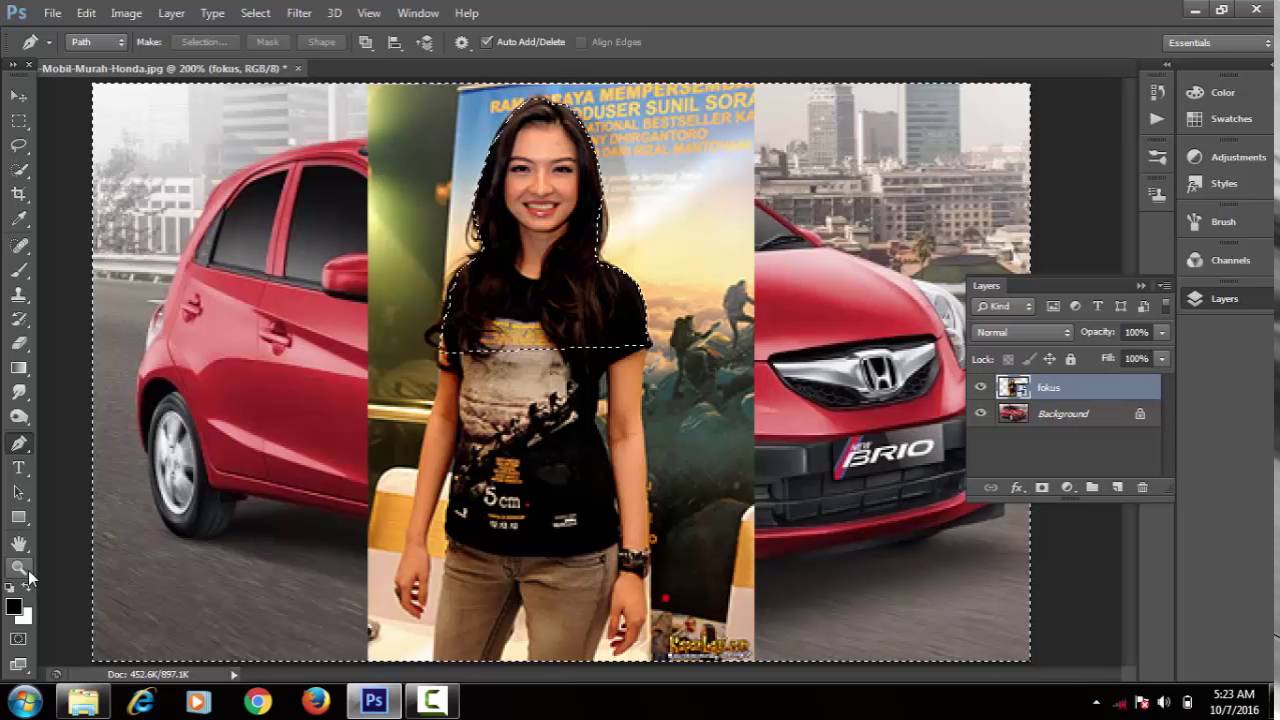Click the Link layers chain icon
1280x720 pixels.
(991, 488)
